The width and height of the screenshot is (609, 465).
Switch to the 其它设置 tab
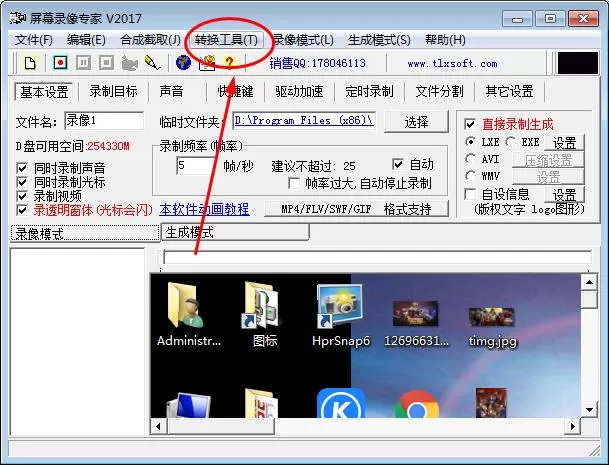pos(509,92)
